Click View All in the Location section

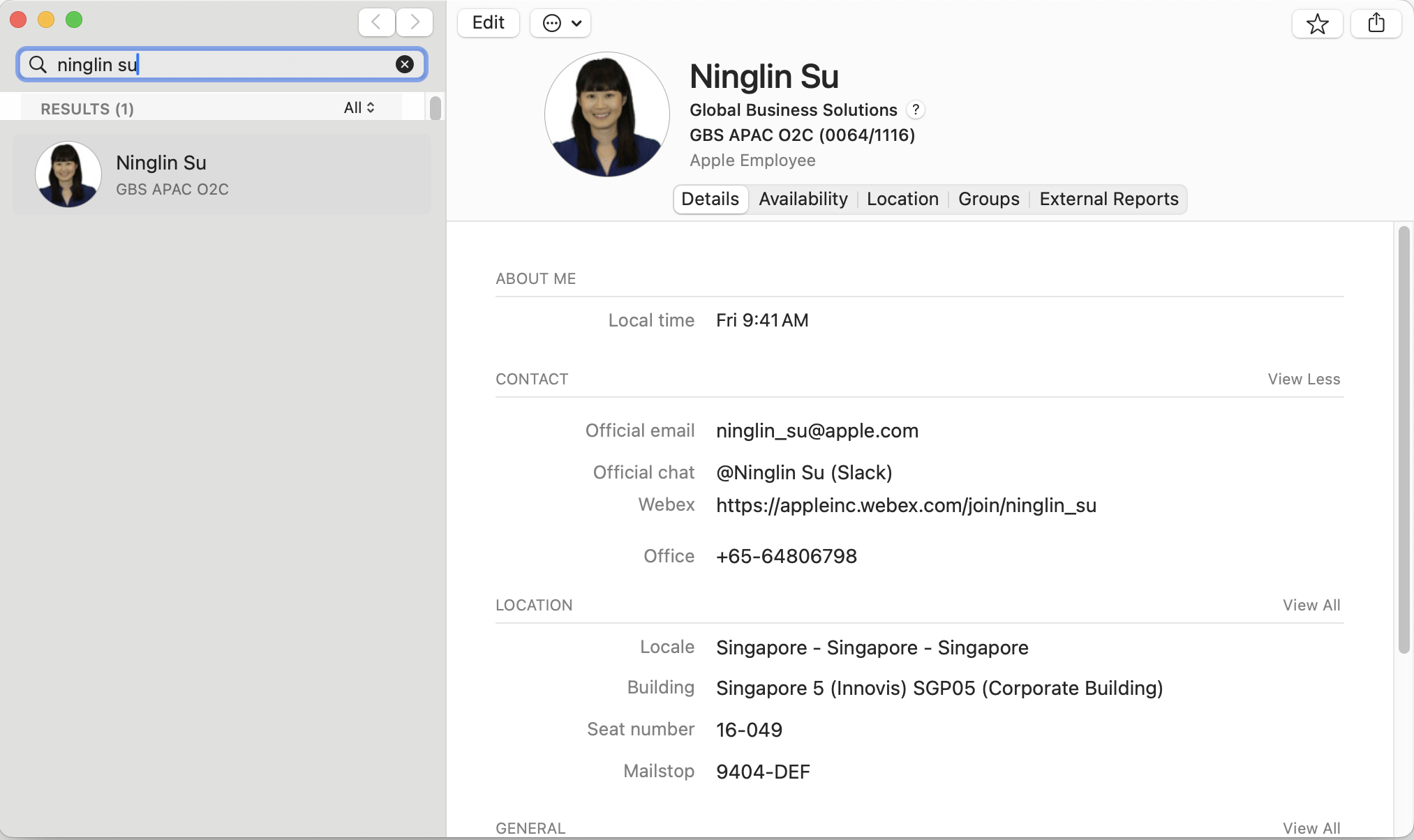1311,605
